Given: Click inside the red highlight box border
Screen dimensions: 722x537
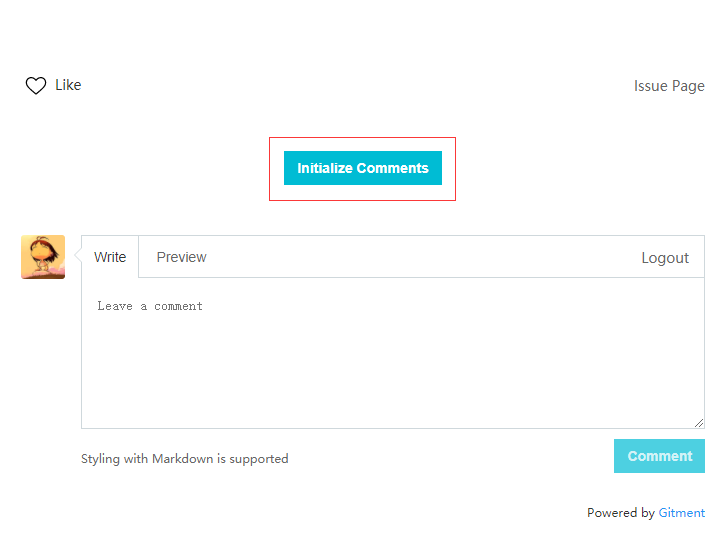Looking at the screenshot, I should pyautogui.click(x=362, y=192).
